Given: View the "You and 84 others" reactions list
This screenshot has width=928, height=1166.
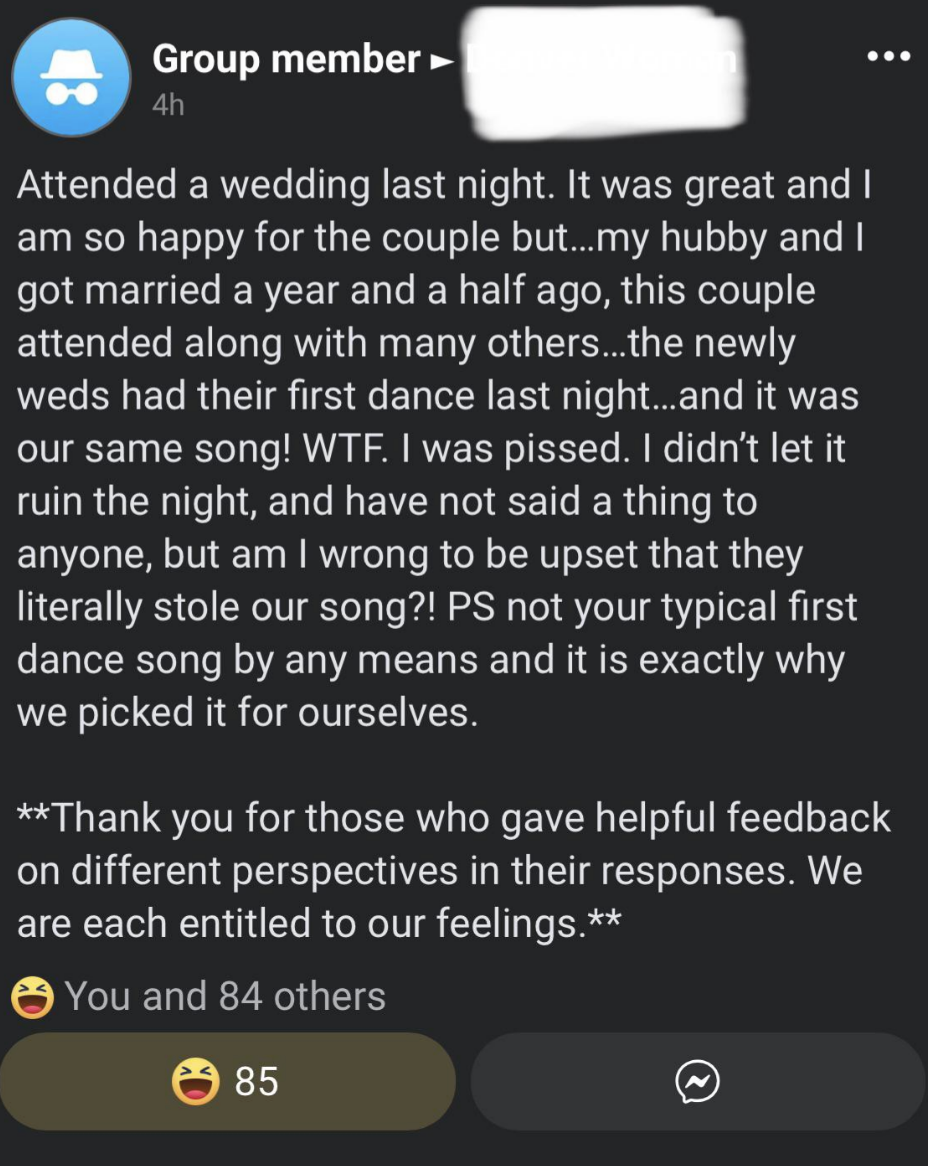Looking at the screenshot, I should point(224,996).
